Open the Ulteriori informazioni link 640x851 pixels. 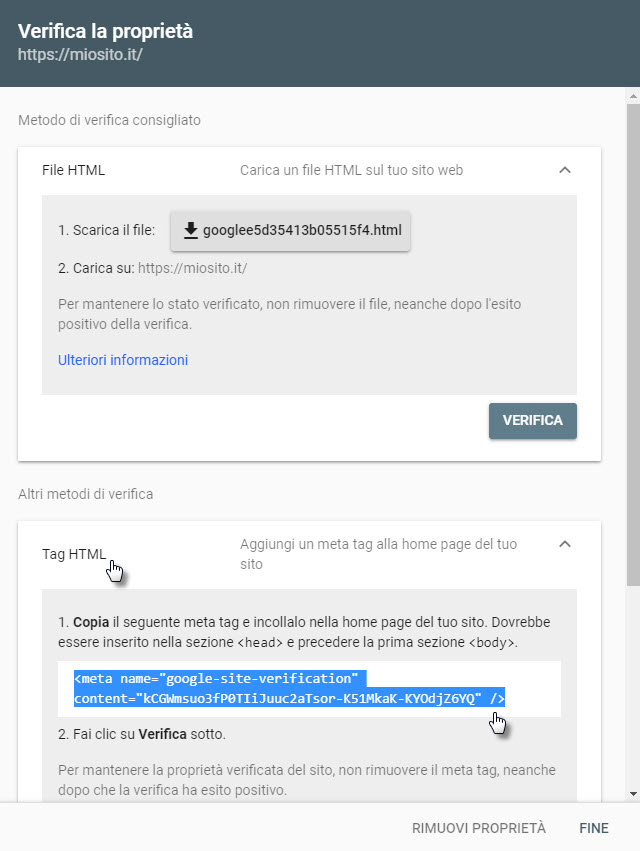123,360
